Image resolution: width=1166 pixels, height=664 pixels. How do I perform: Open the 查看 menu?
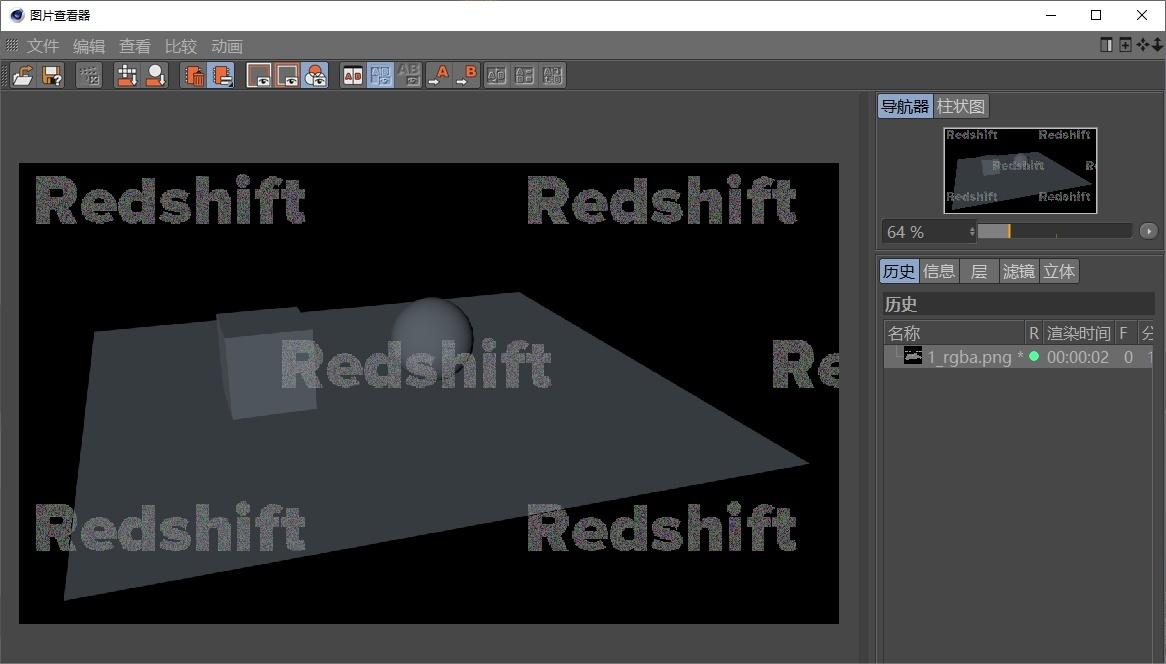135,46
